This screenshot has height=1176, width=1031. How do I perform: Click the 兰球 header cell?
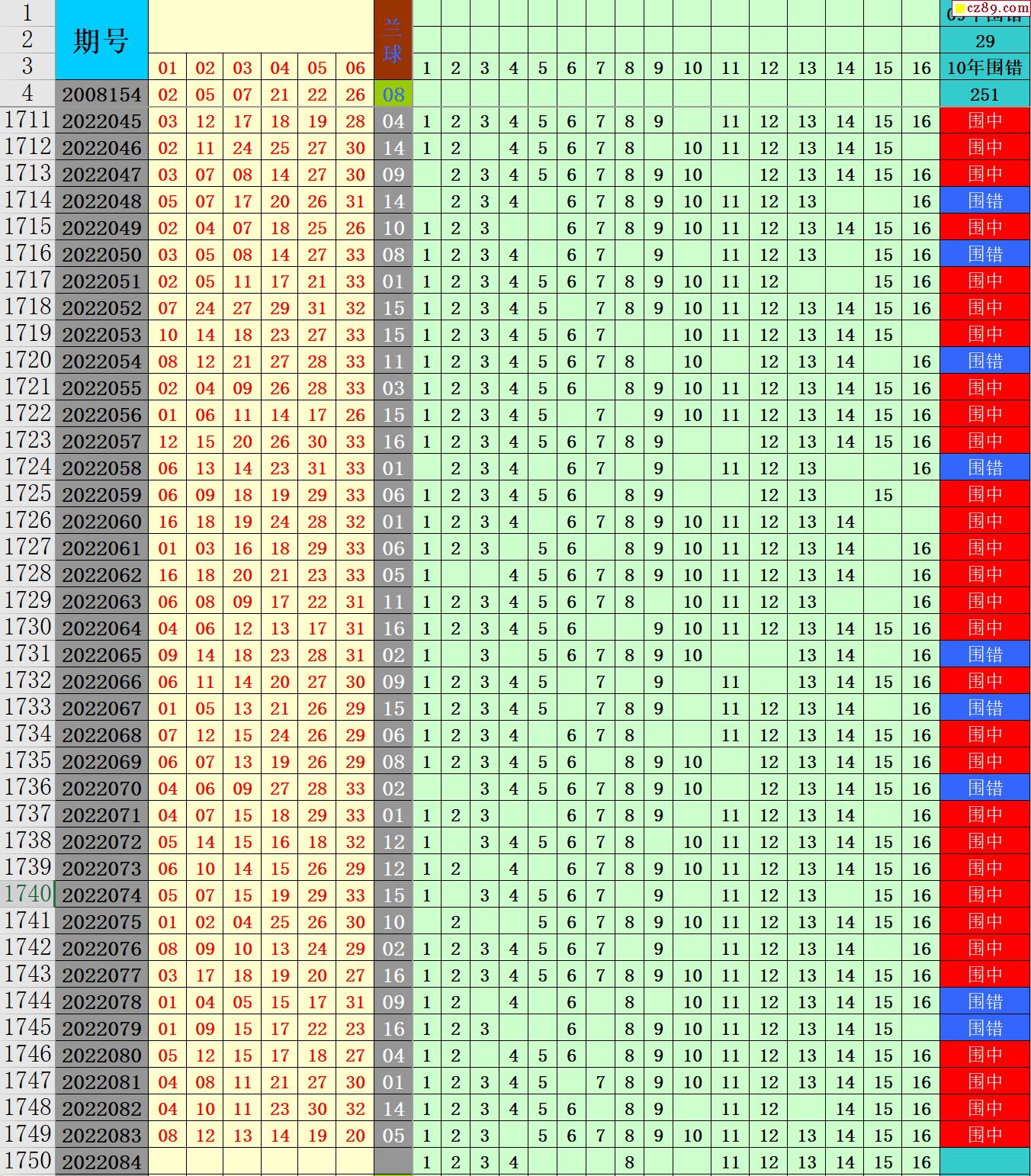393,40
